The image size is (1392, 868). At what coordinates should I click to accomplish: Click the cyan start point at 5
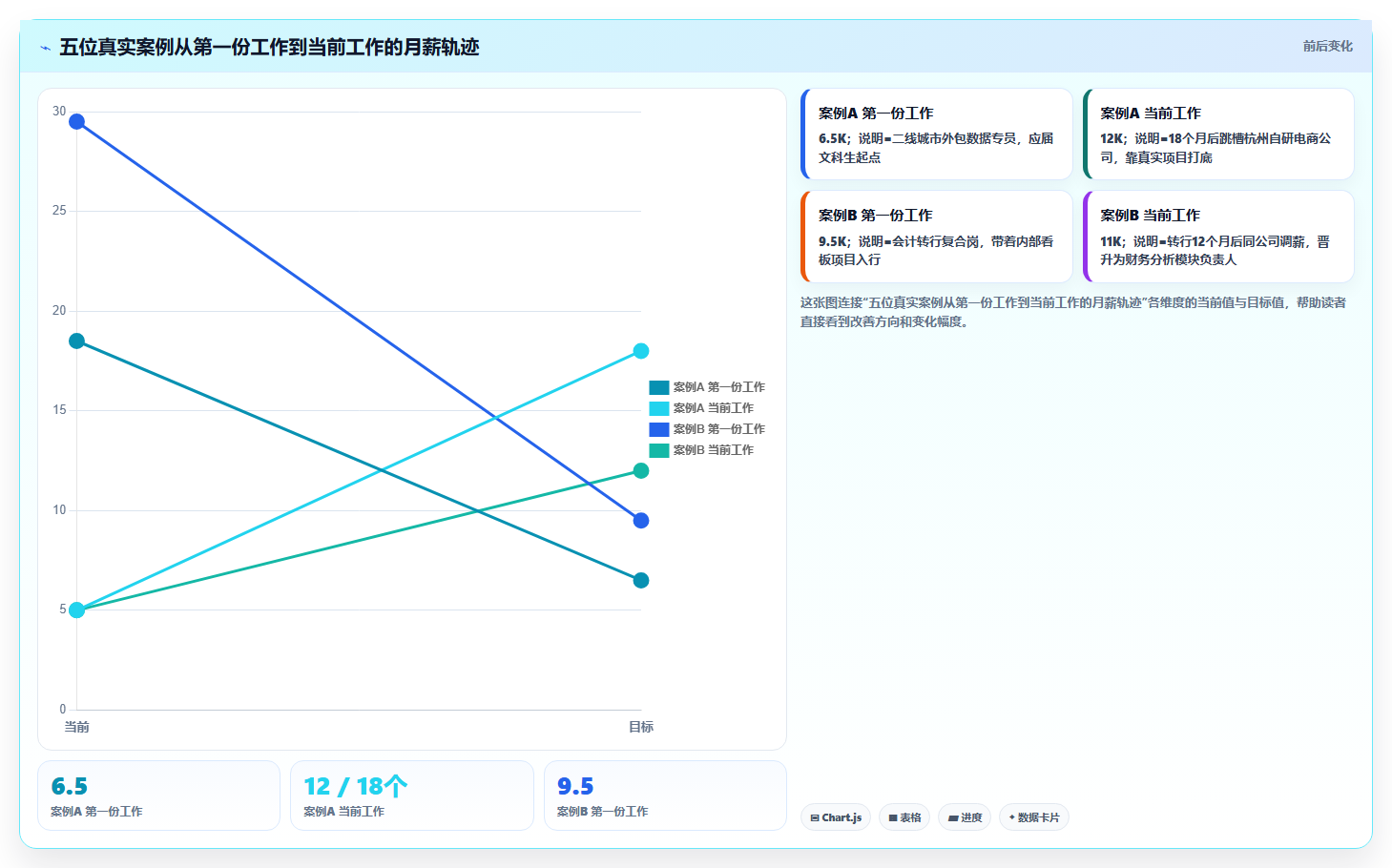point(77,610)
